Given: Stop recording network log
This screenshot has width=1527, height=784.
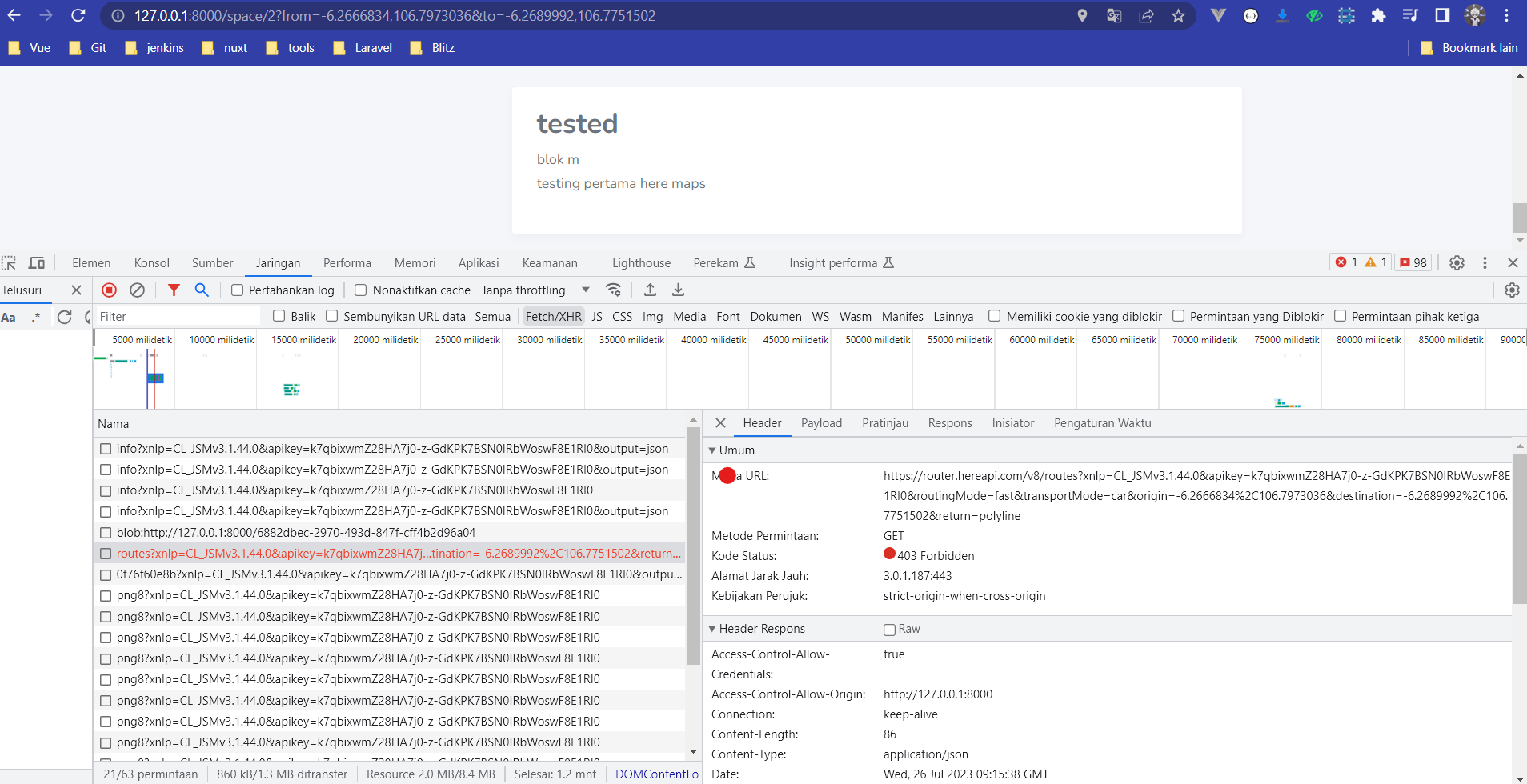Looking at the screenshot, I should coord(110,290).
